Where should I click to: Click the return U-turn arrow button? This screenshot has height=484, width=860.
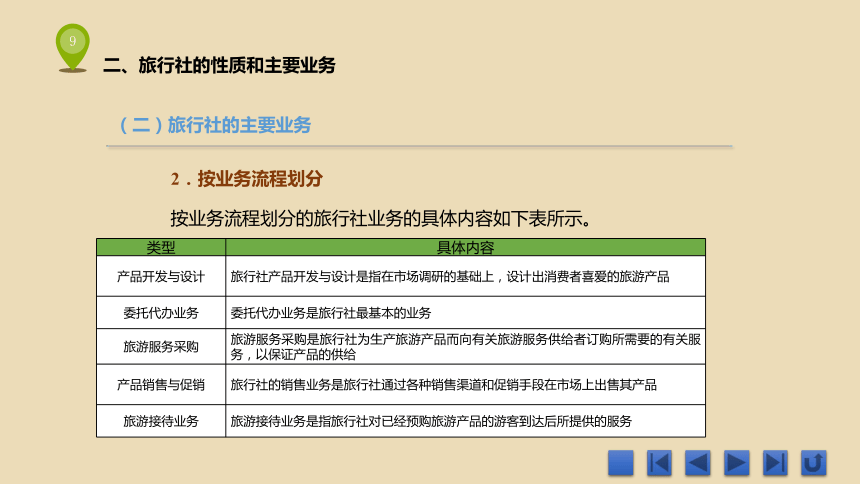click(813, 463)
